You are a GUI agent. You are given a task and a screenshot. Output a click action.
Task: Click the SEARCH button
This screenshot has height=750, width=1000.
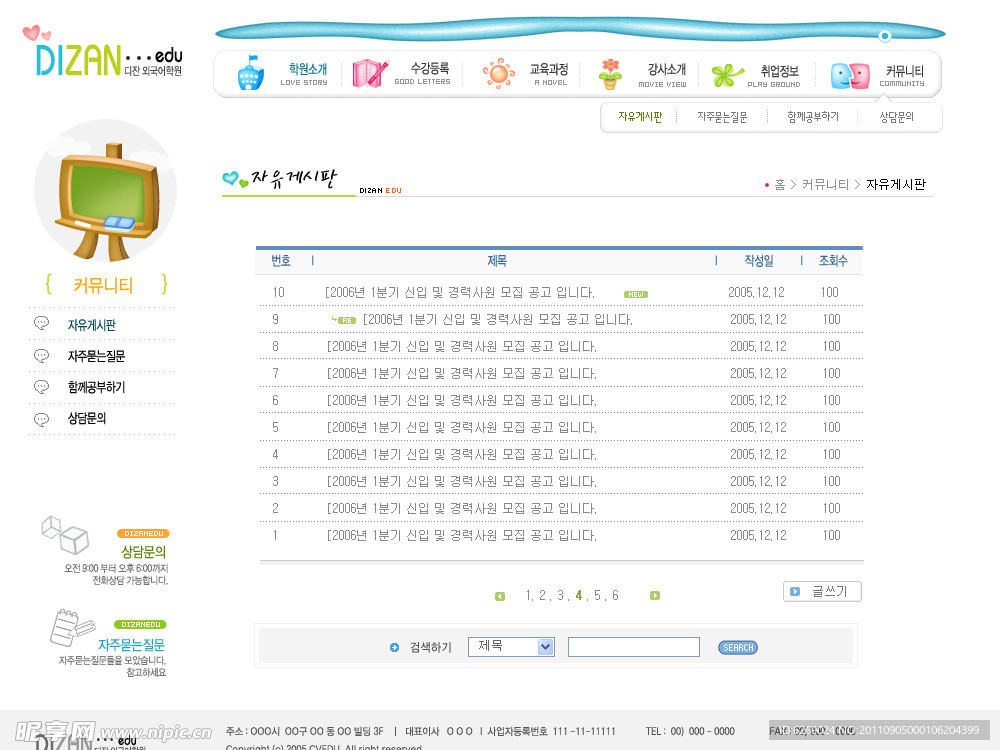tap(738, 647)
